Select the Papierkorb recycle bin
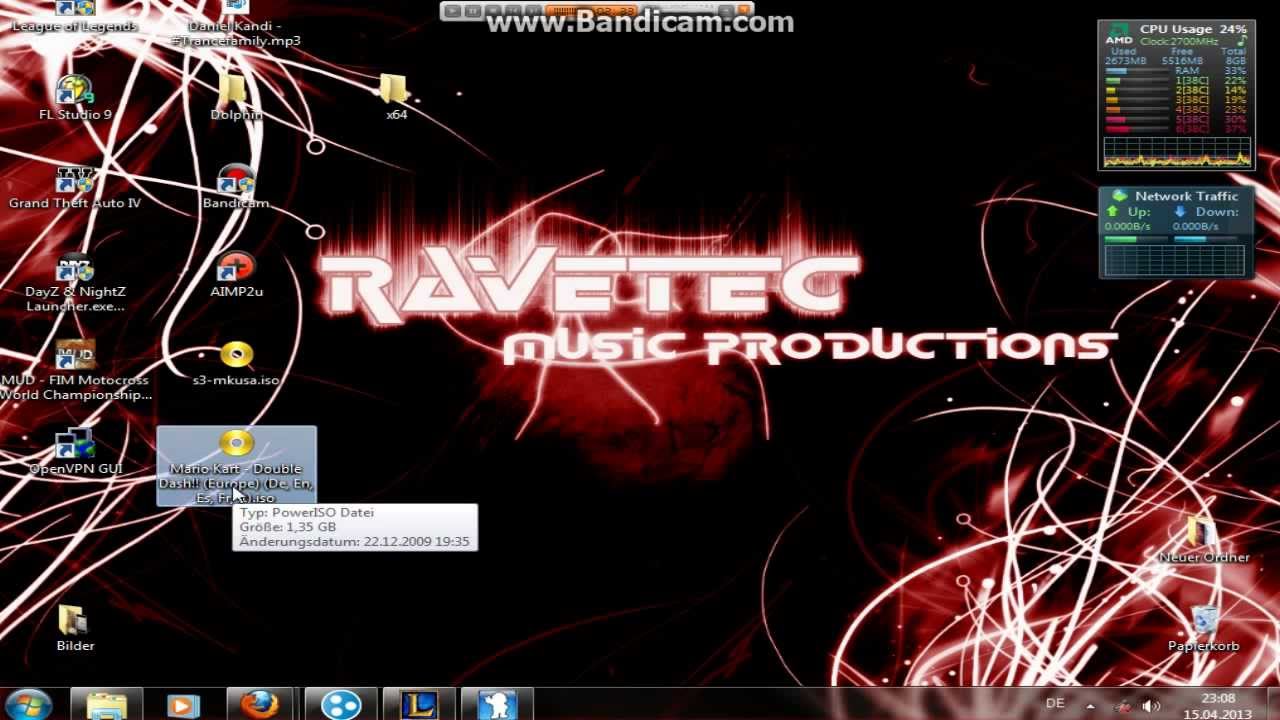Viewport: 1280px width, 720px height. coord(1204,629)
